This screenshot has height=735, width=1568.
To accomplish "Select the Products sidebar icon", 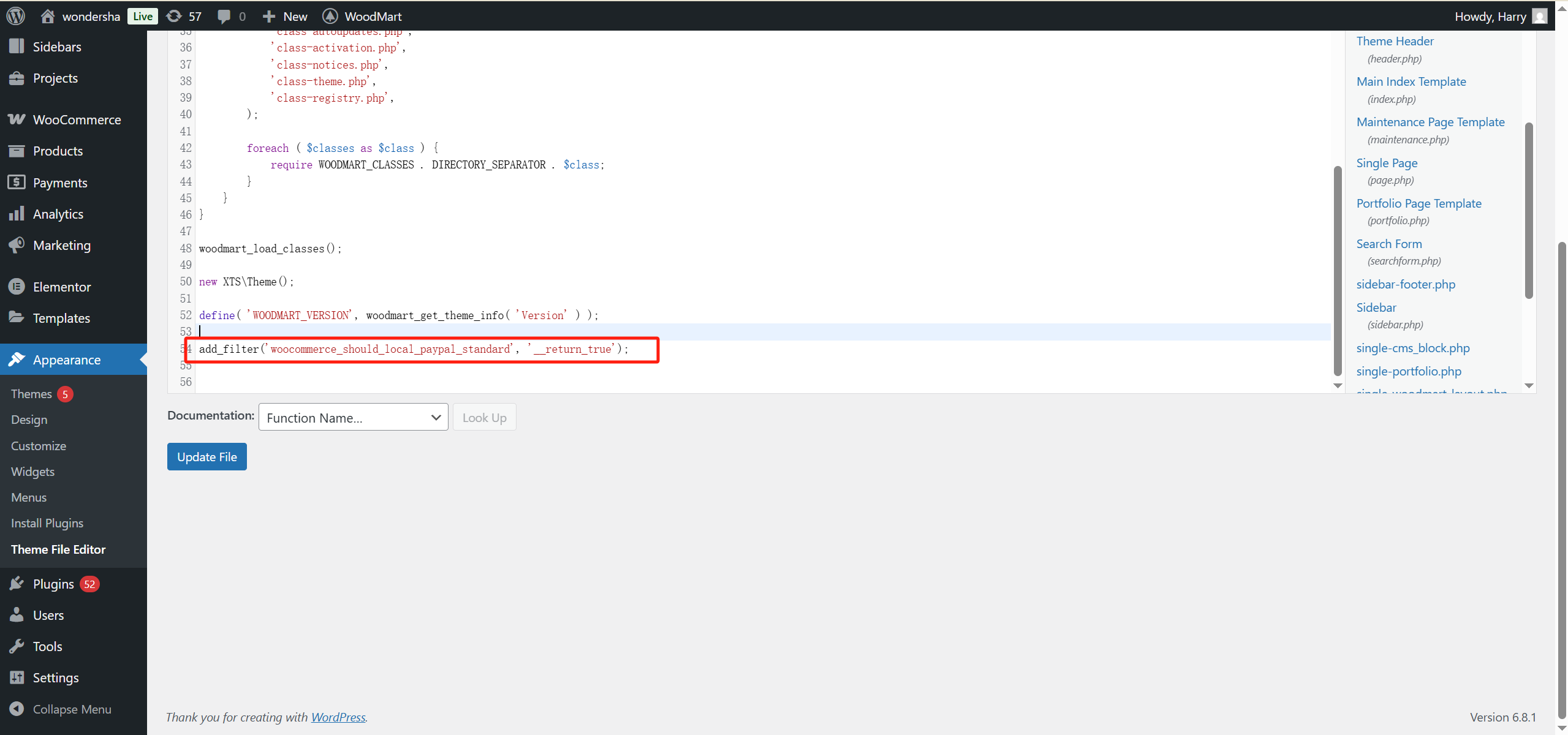I will coord(17,150).
